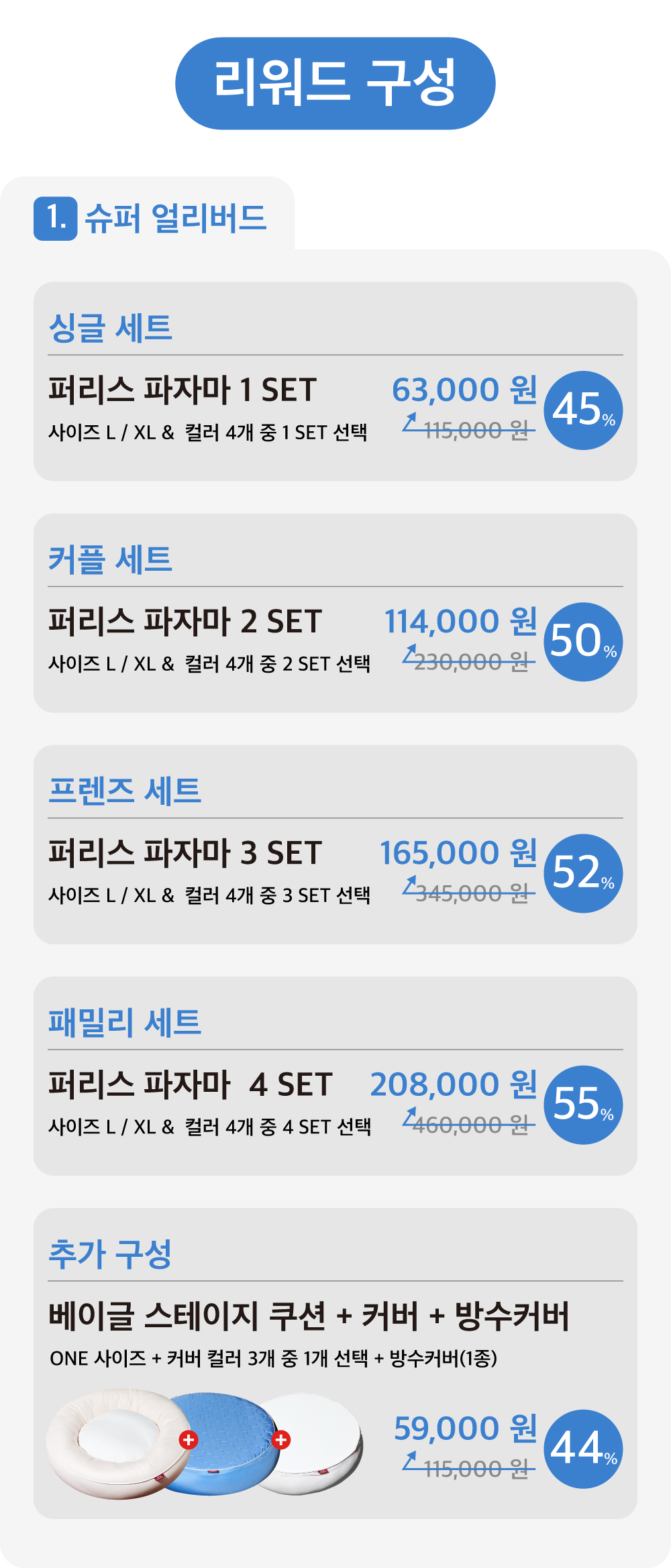Select the 패밀리 세트 heading
671x1568 pixels.
125,1022
